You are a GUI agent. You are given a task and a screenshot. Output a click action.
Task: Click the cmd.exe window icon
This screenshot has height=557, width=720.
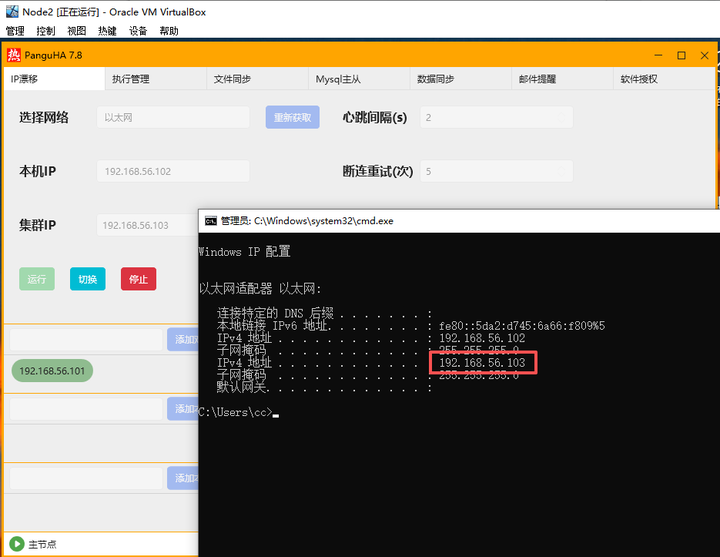coord(211,221)
